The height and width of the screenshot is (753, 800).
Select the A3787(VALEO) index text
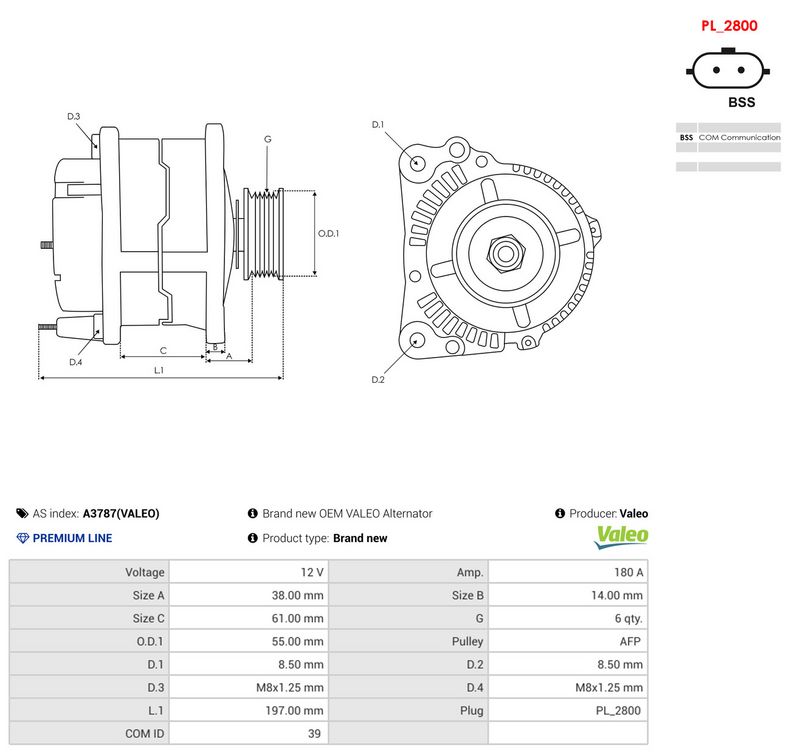click(x=121, y=513)
